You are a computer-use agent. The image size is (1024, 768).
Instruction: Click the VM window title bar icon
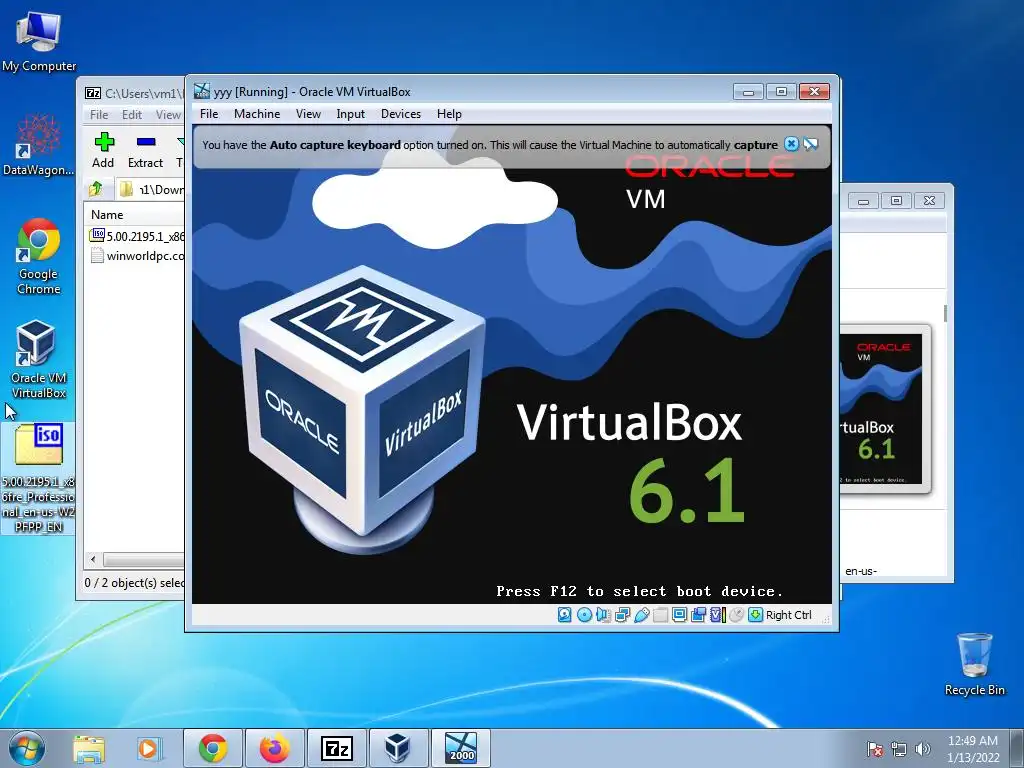point(202,91)
